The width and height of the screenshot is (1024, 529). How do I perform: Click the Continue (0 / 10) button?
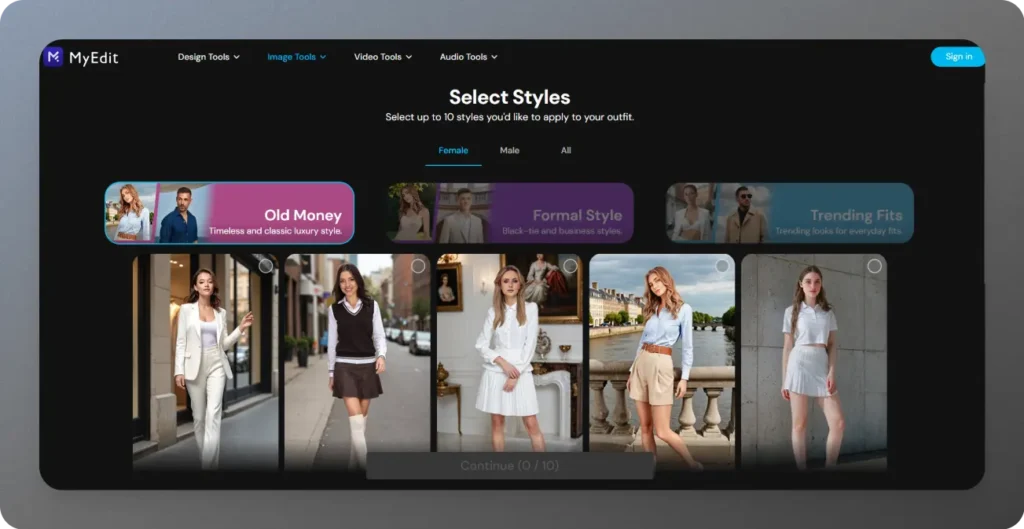tap(510, 466)
